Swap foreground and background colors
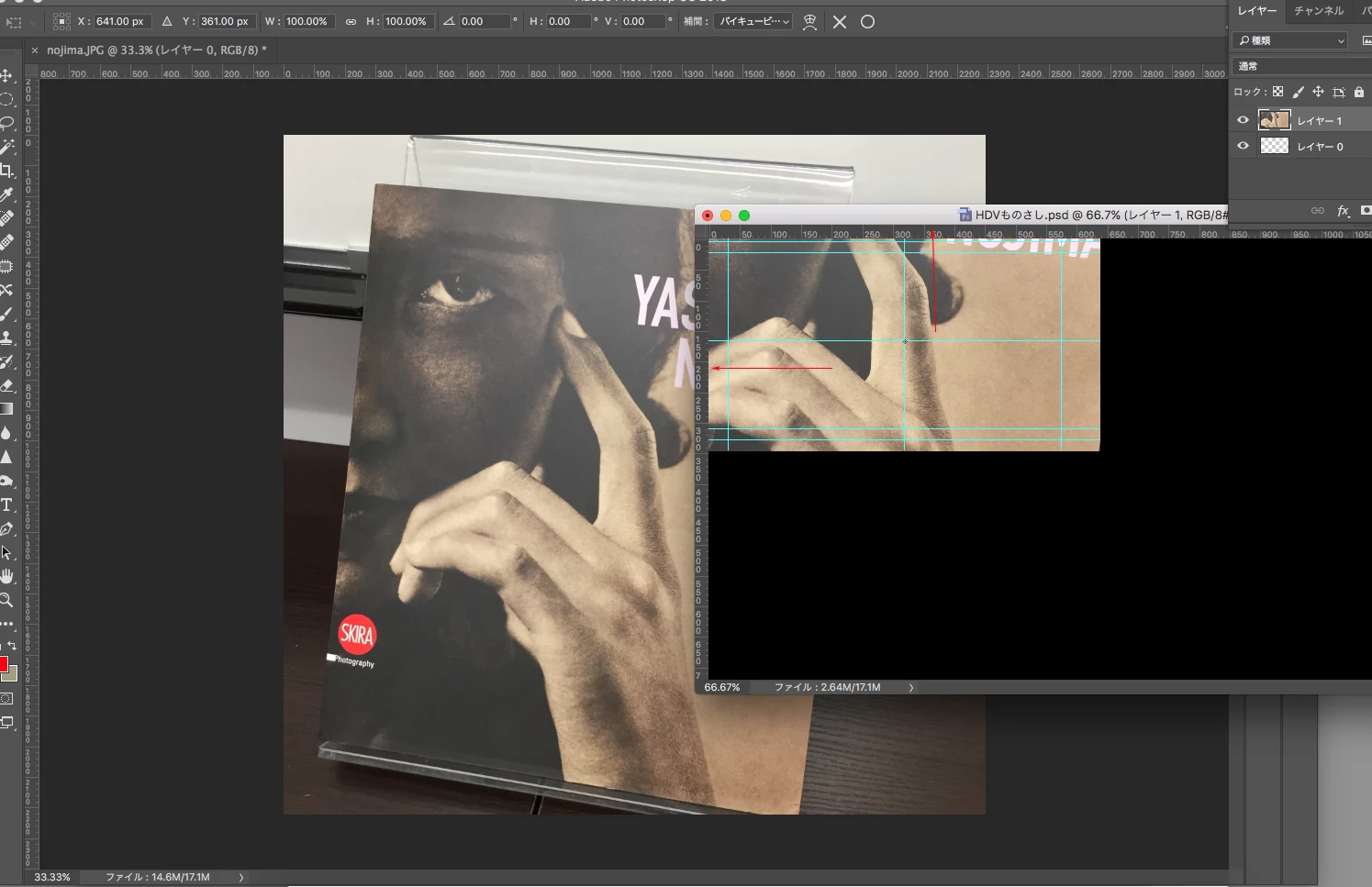The height and width of the screenshot is (887, 1372). point(12,646)
